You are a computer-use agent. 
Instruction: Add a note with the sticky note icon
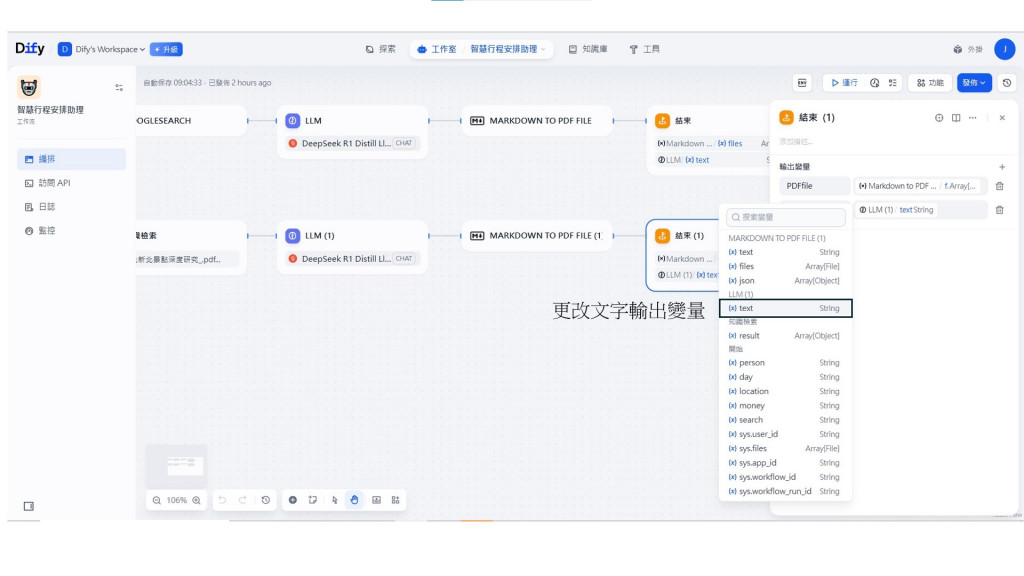(x=313, y=500)
